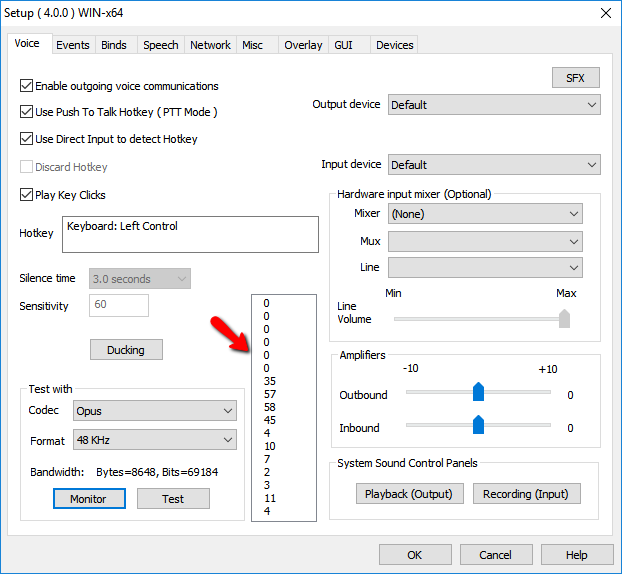Click the Outbound amplifier slider
The image size is (622, 574).
click(478, 392)
